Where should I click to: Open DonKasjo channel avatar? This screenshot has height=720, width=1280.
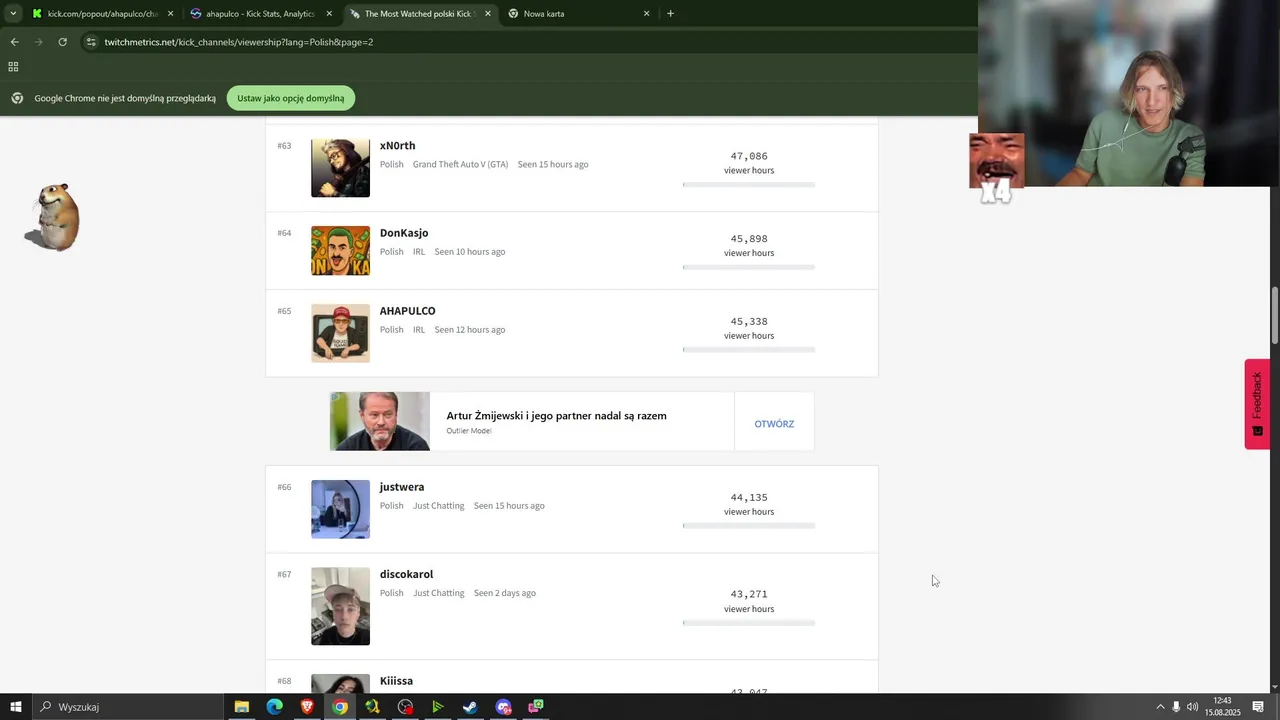pyautogui.click(x=340, y=251)
